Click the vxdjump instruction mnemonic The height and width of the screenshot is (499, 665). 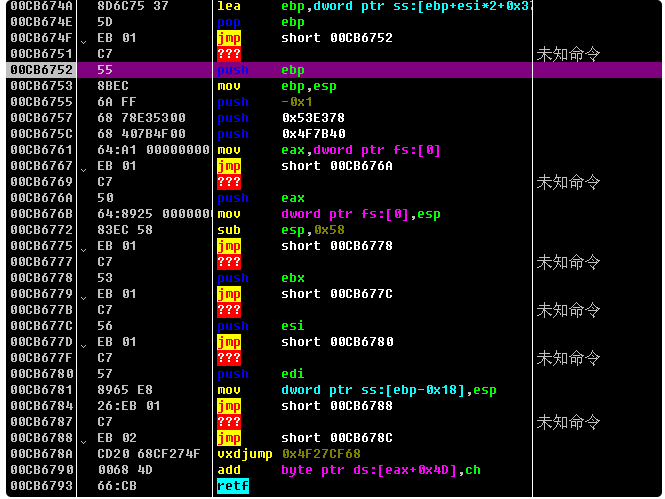pos(245,454)
